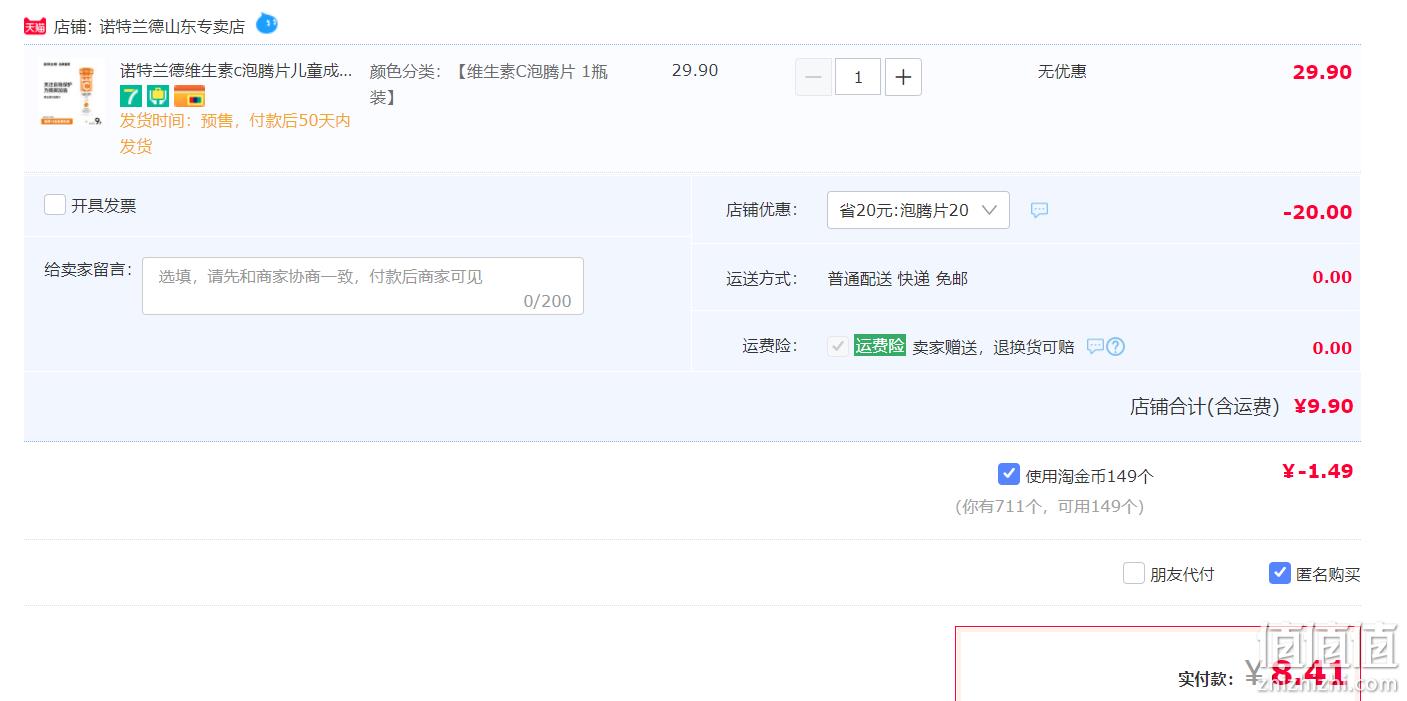Click the 实付款 label
1407x701 pixels.
[x=1206, y=680]
